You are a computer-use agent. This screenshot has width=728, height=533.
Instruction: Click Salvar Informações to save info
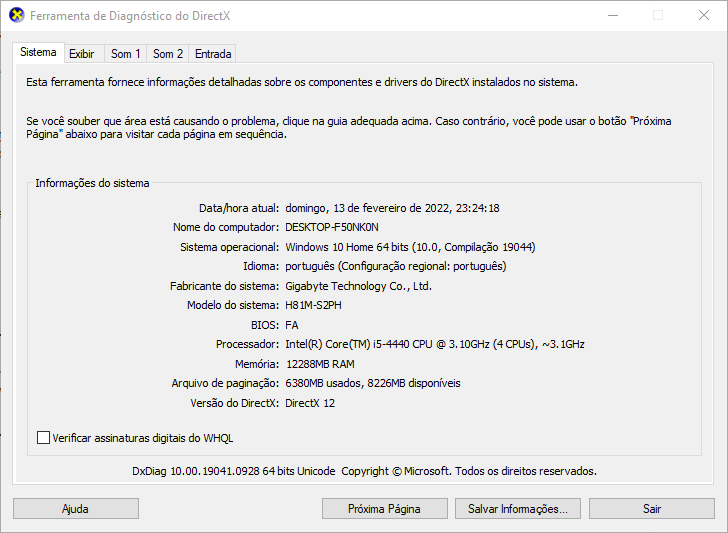518,509
